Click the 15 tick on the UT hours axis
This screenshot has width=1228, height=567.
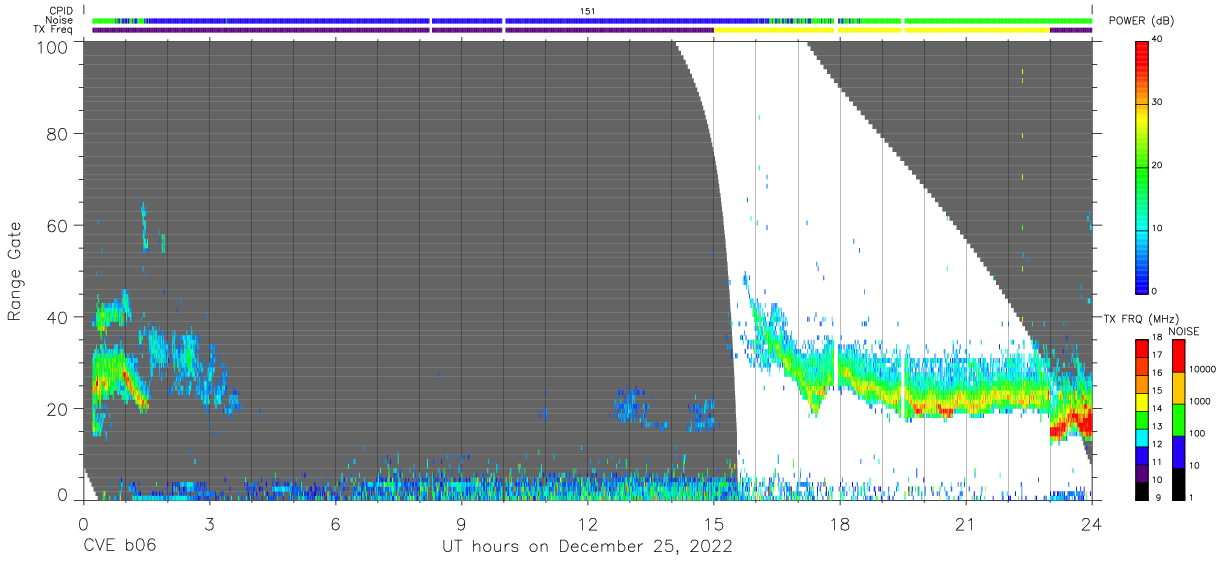coord(714,524)
